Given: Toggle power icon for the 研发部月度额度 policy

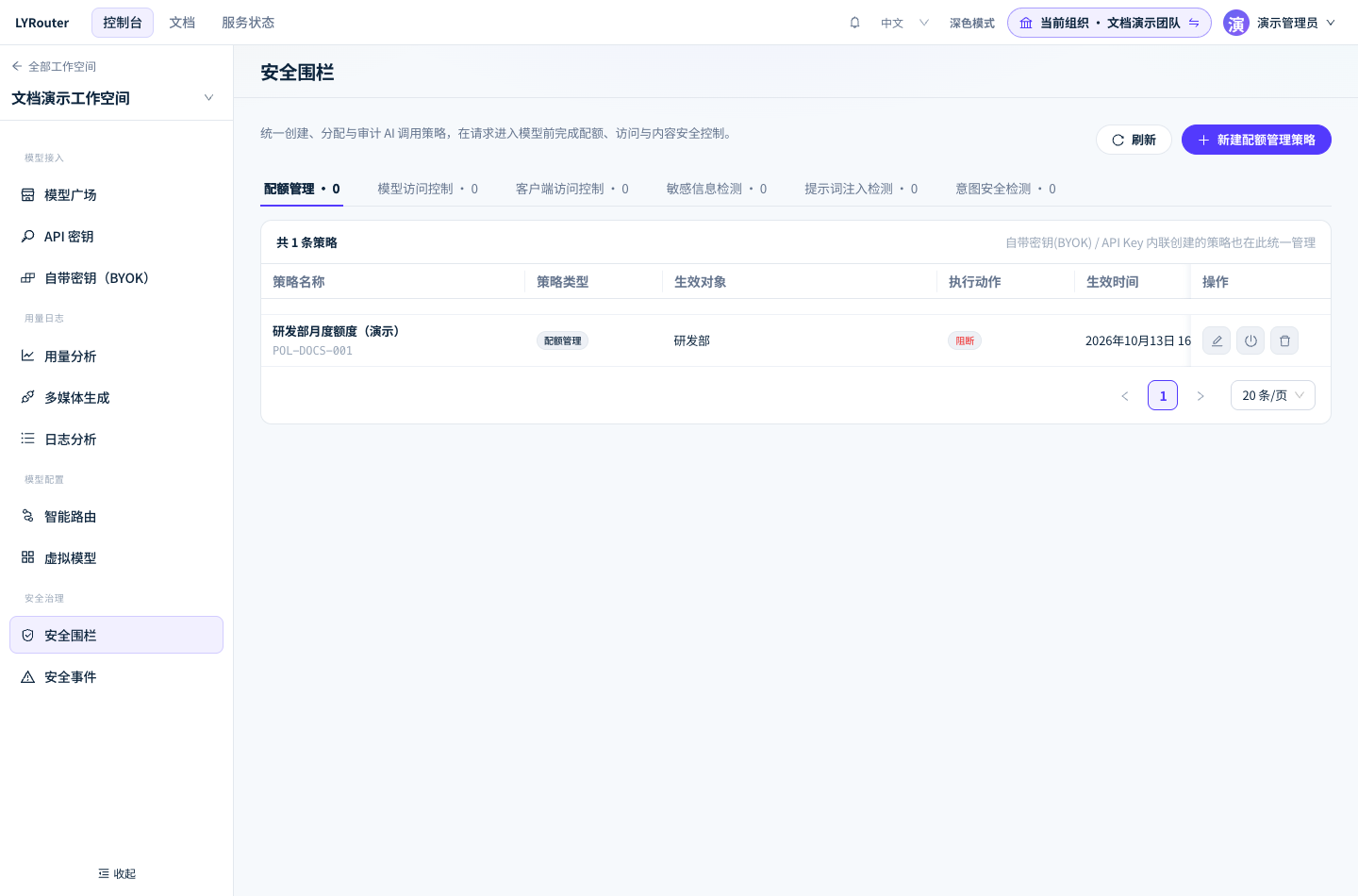Looking at the screenshot, I should tap(1250, 340).
